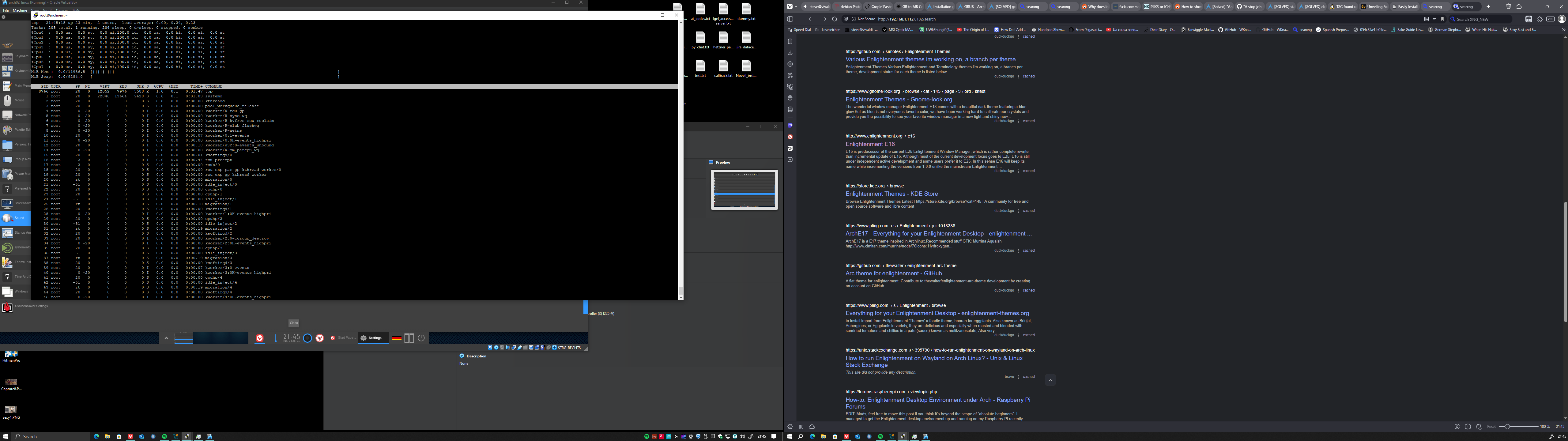Open Vivaldi sync cloud icon in tab bar
Image resolution: width=1568 pixels, height=441 pixels.
pos(1518,7)
